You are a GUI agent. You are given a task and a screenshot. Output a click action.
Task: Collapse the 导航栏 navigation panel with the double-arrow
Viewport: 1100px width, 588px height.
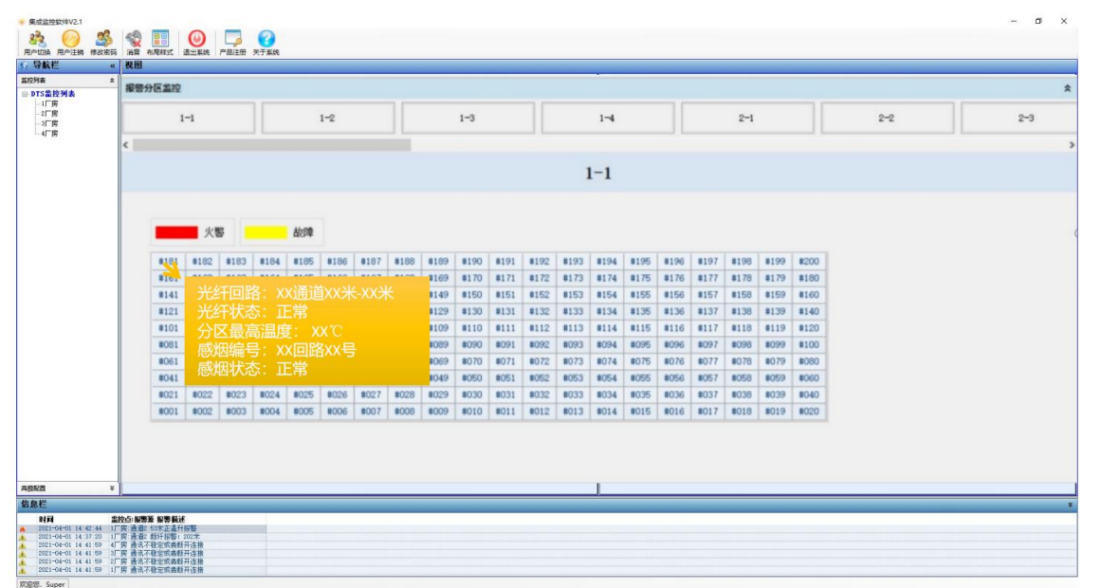(x=112, y=65)
